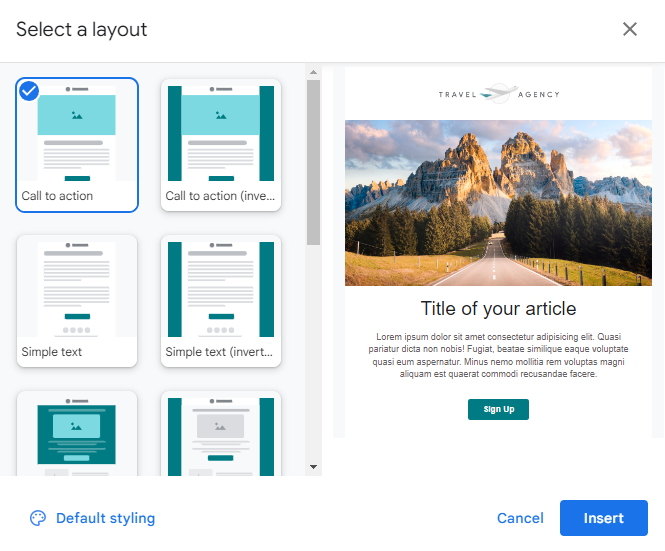The width and height of the screenshot is (665, 551).
Task: Click the 'Simple text' label text
Action: point(52,352)
